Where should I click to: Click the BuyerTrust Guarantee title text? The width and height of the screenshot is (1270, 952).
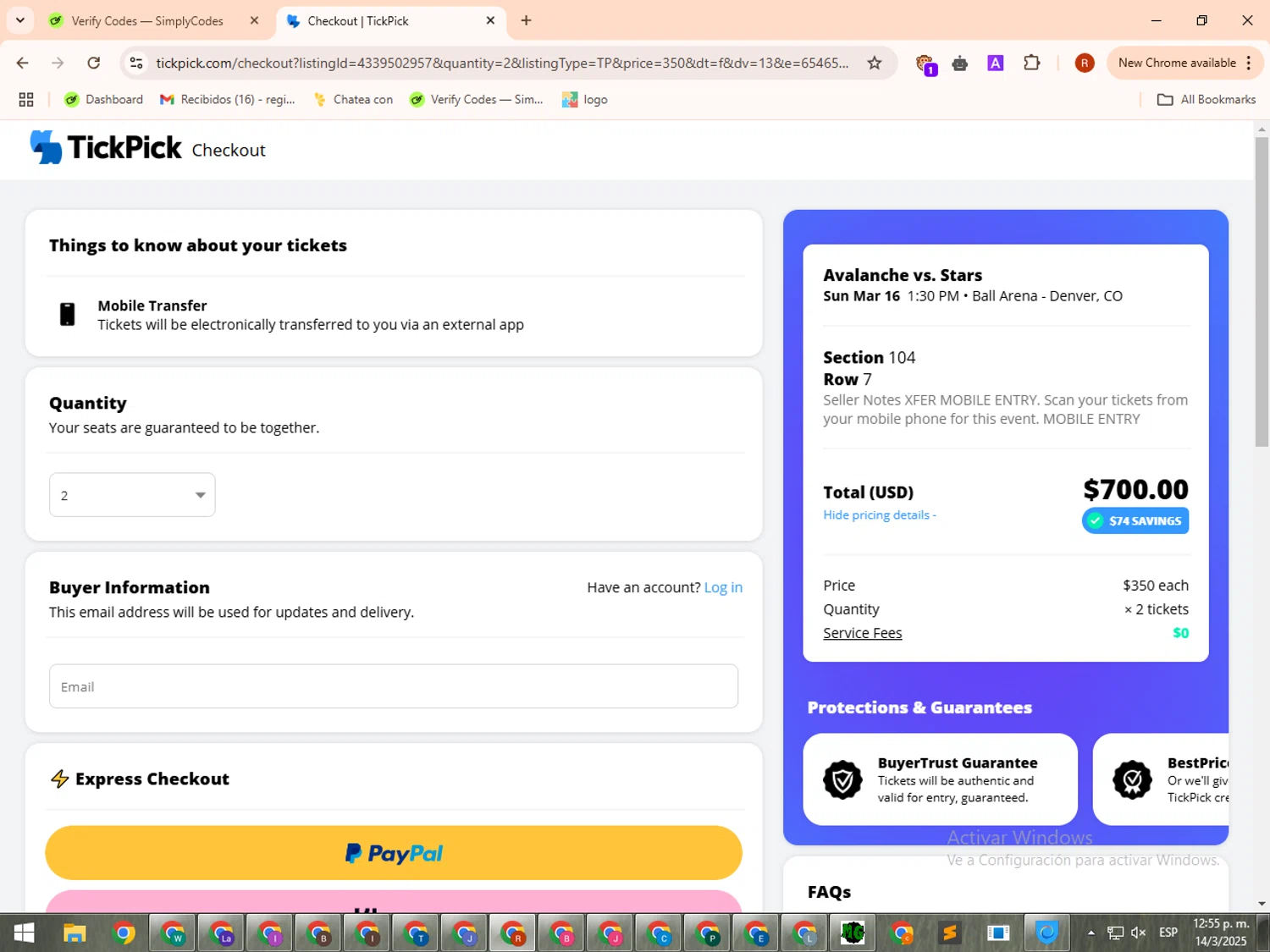tap(958, 762)
